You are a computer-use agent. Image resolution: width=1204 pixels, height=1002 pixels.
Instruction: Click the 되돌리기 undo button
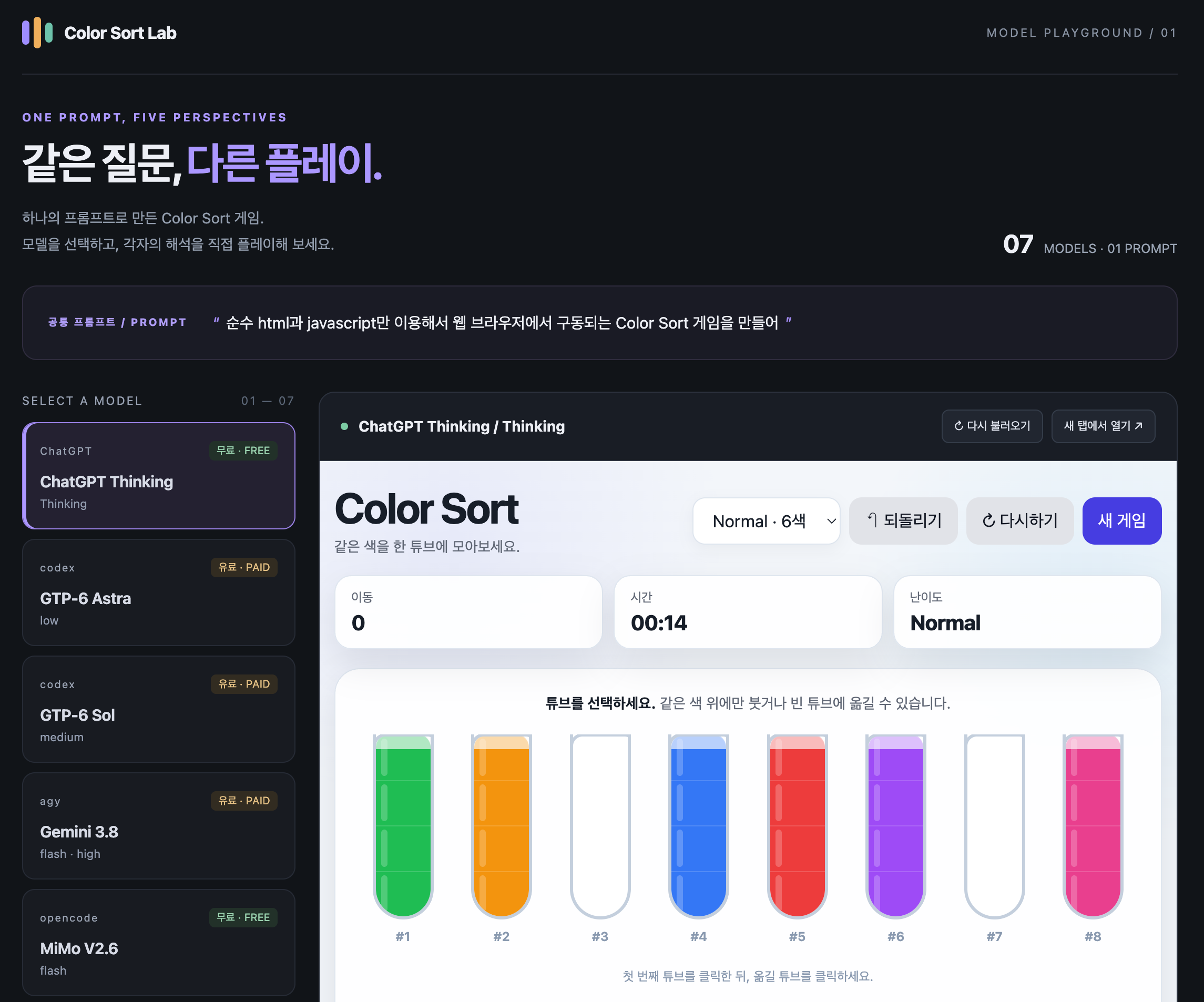(903, 521)
